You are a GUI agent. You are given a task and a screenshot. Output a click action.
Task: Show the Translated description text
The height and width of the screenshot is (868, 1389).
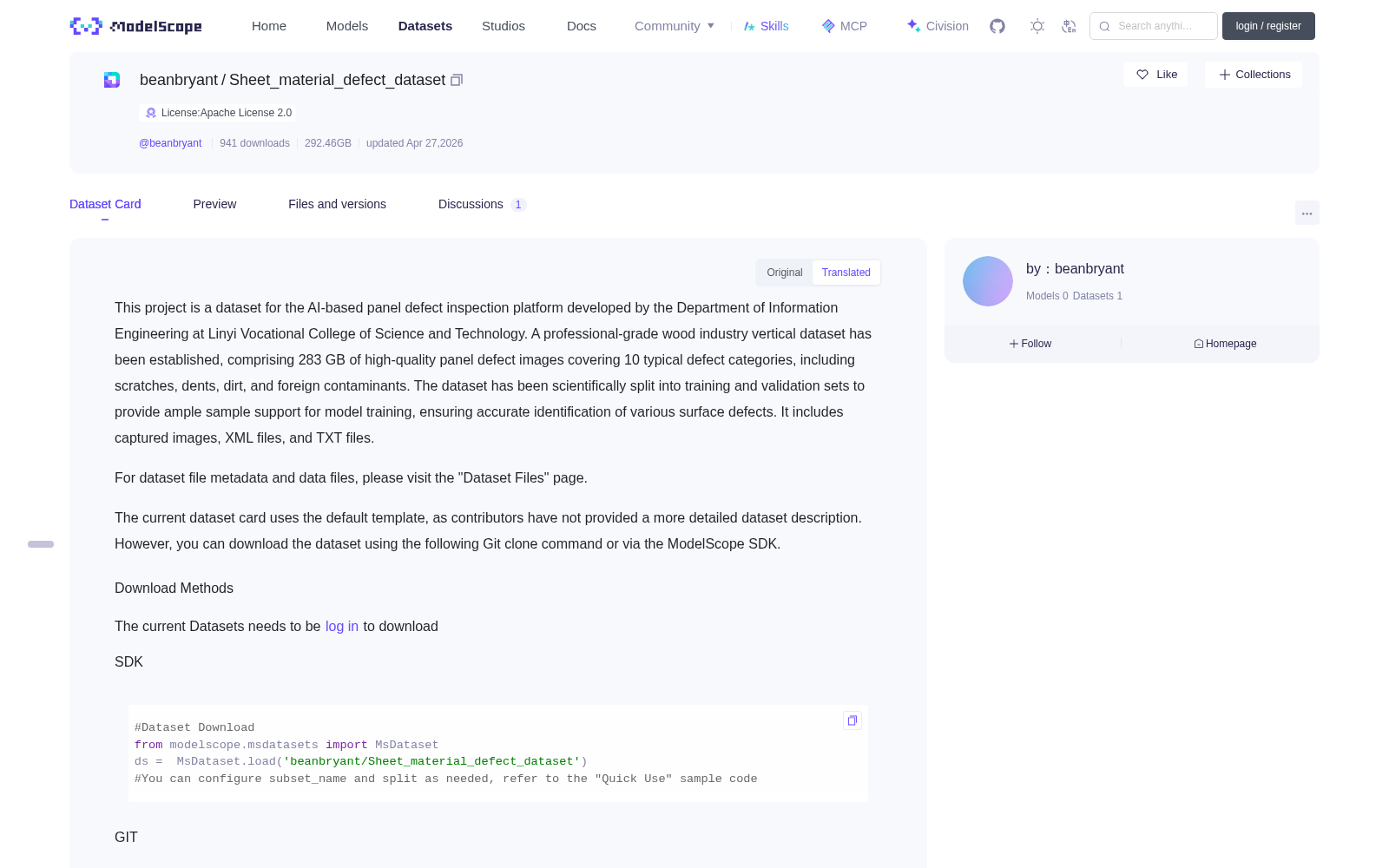click(846, 273)
